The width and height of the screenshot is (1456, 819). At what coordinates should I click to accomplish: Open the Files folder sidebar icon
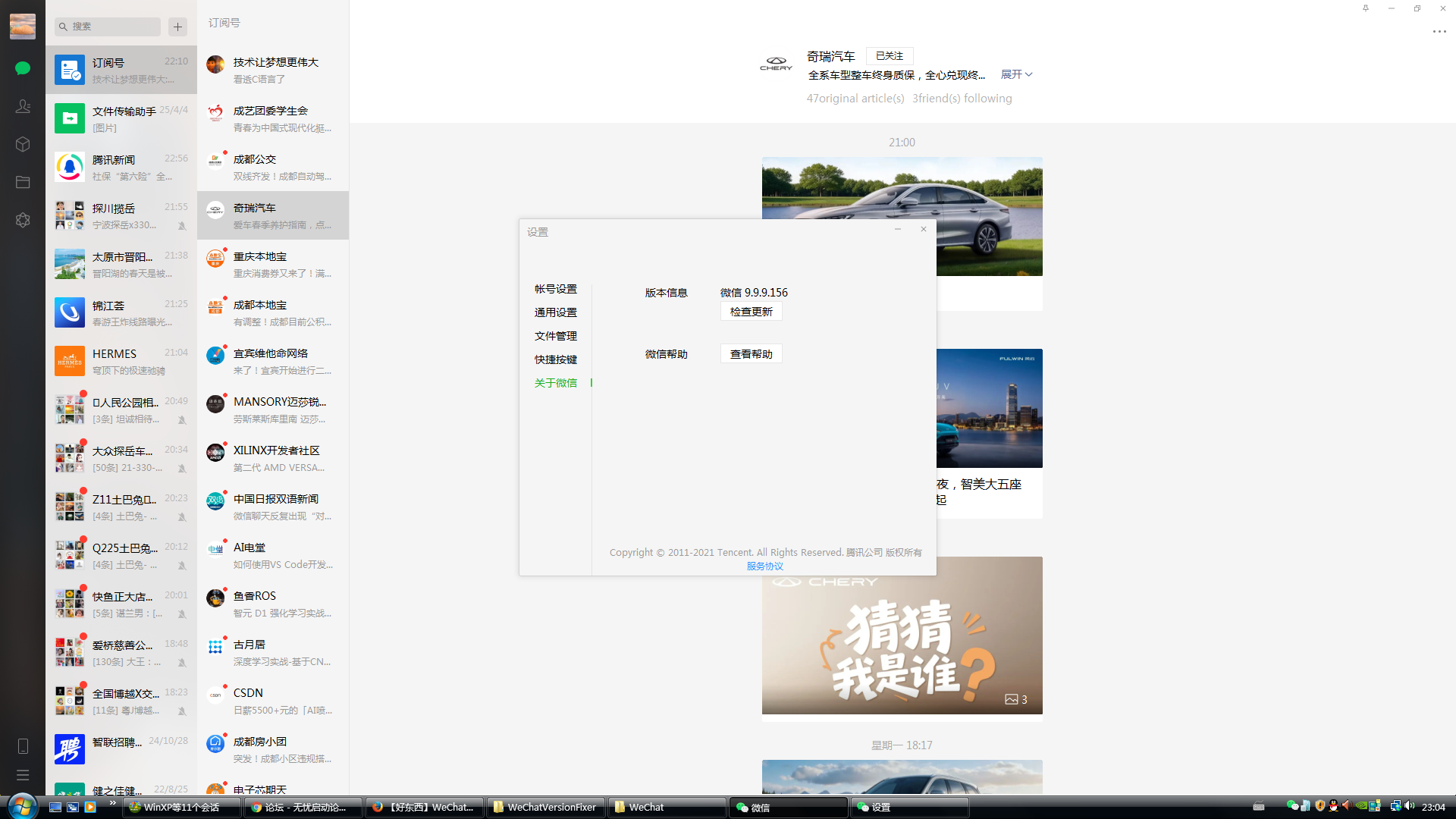[x=23, y=182]
